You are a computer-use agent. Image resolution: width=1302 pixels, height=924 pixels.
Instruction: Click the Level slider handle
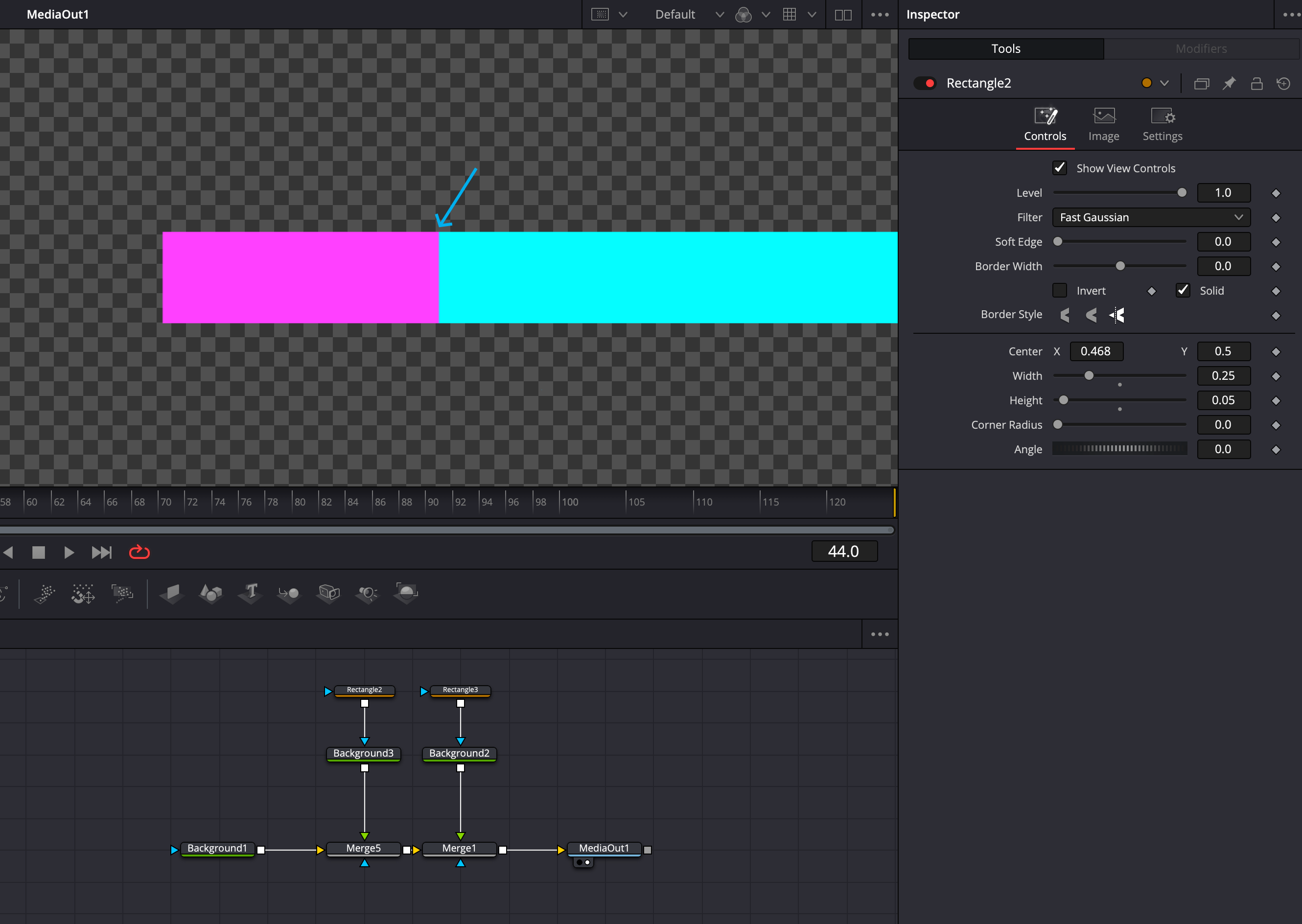pos(1182,192)
